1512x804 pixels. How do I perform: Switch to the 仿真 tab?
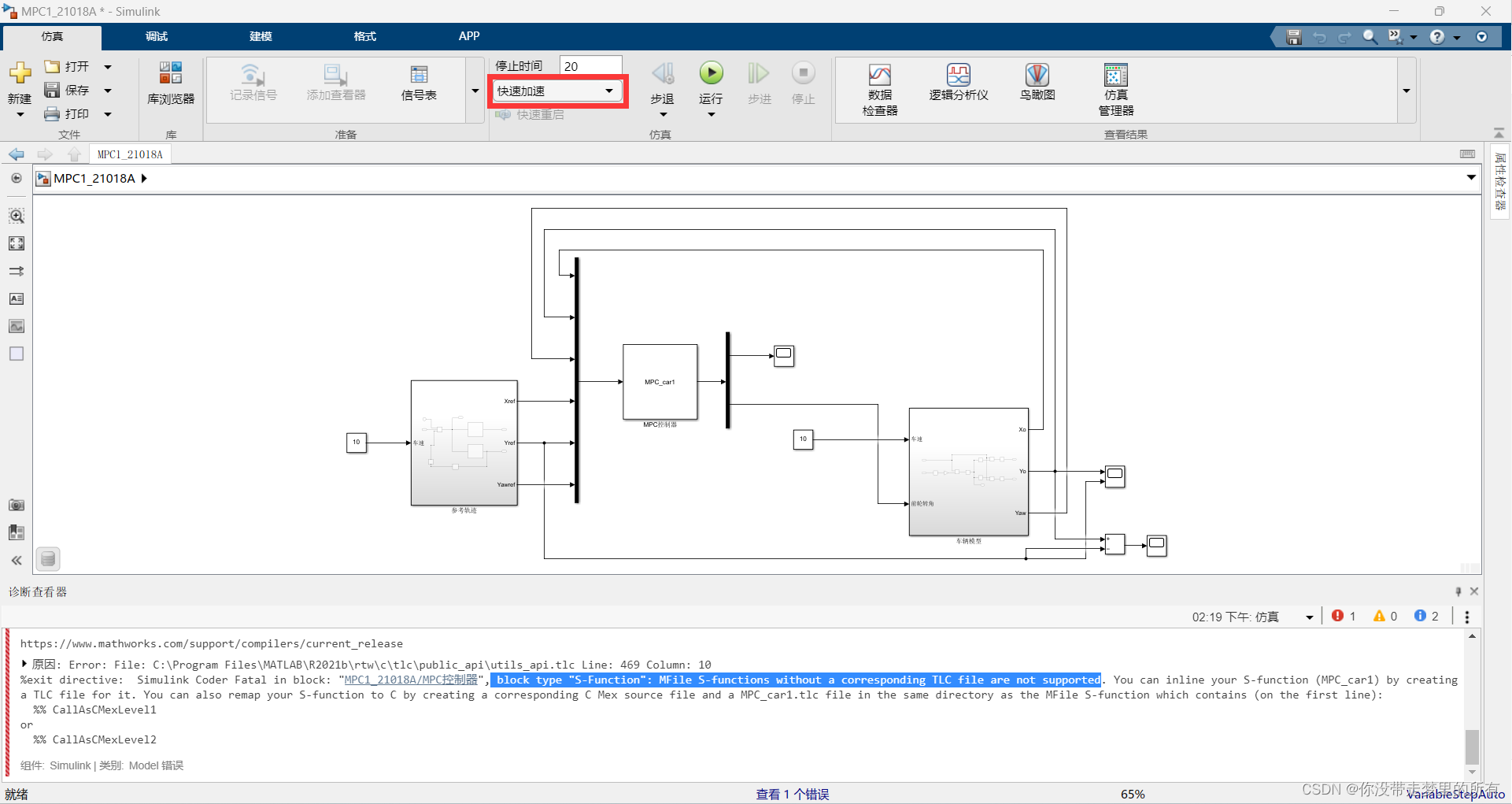(52, 36)
